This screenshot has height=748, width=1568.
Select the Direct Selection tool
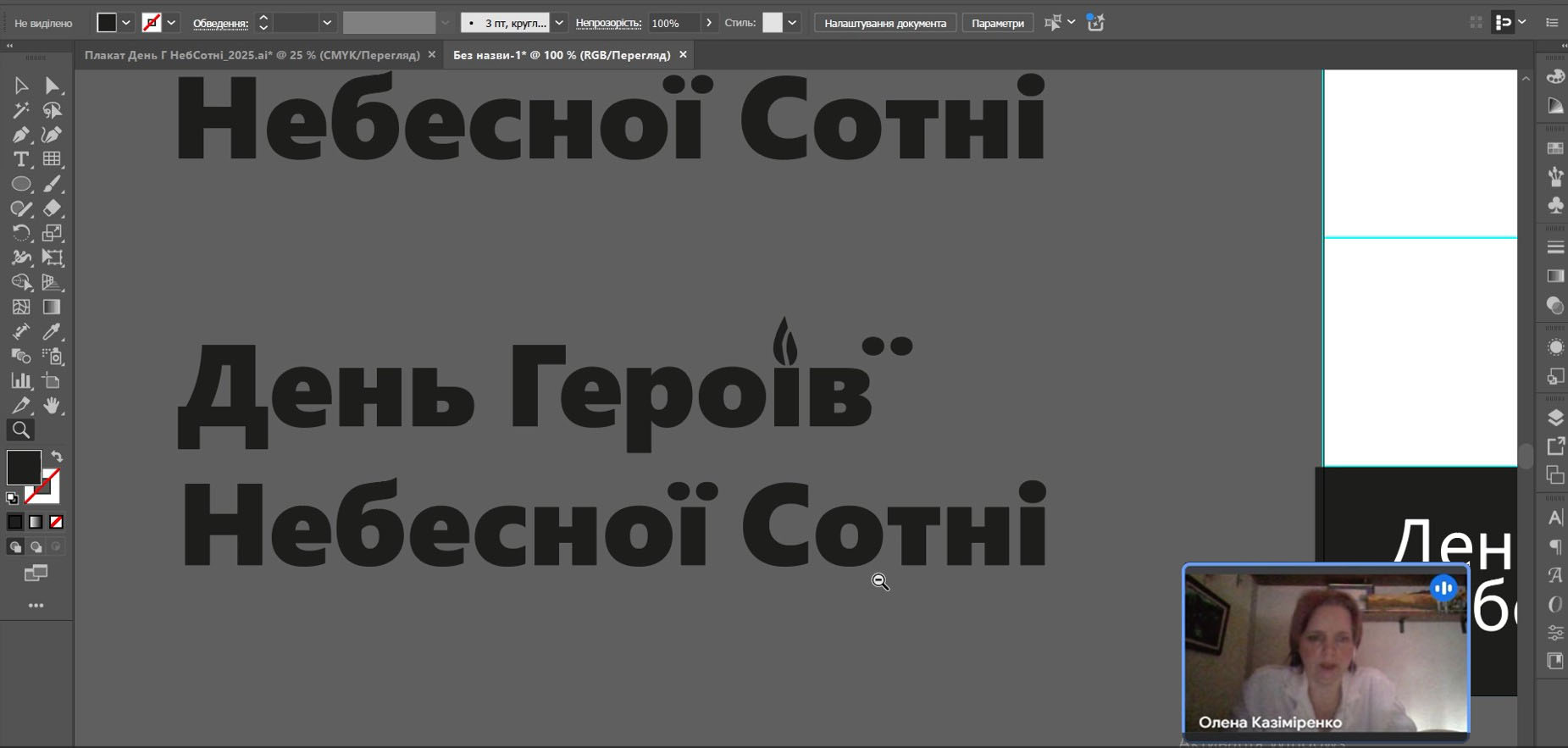(52, 86)
